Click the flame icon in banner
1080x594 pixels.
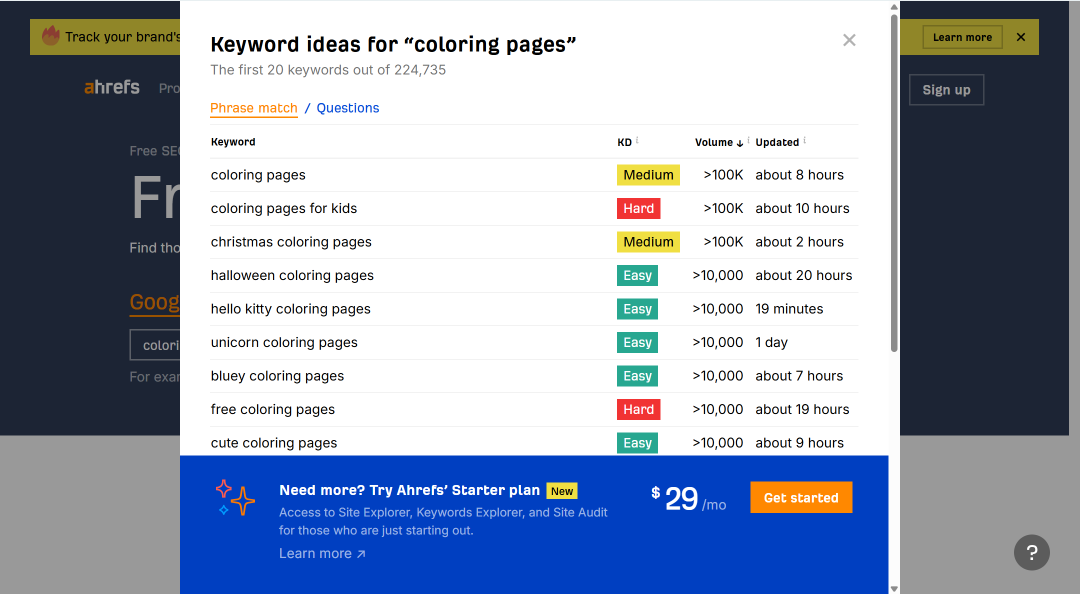51,35
